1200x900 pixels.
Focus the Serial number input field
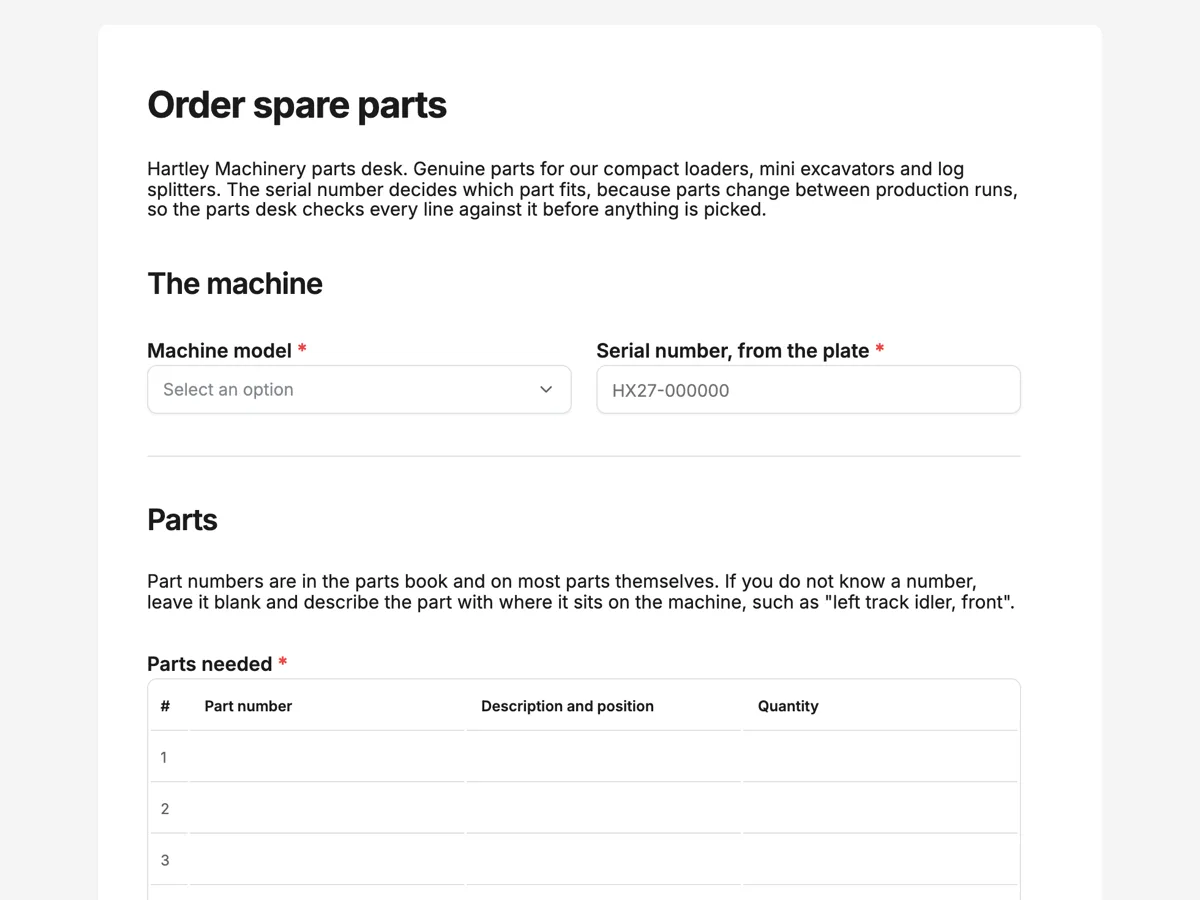808,389
